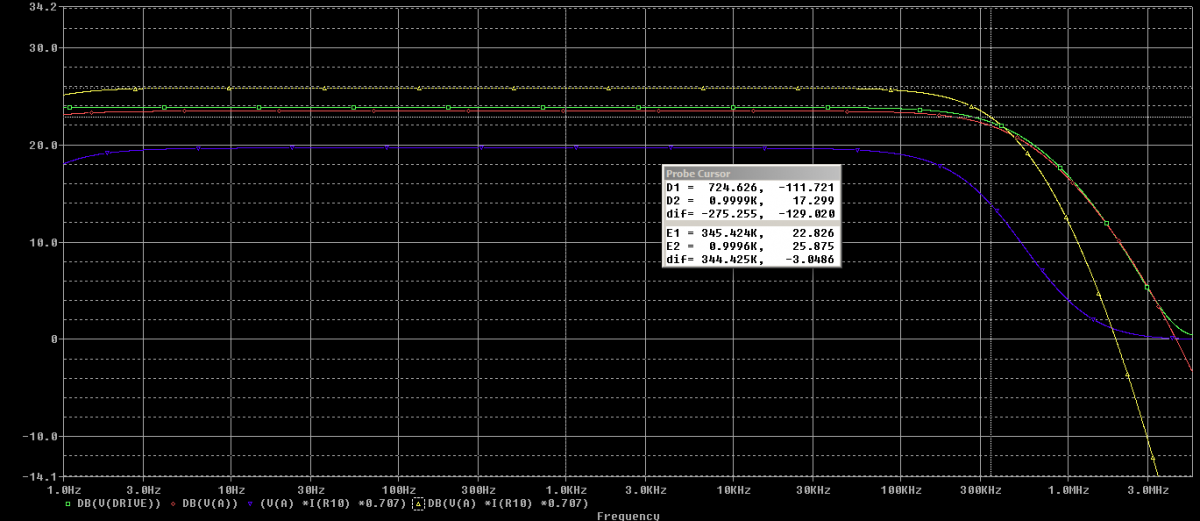
Task: Click the D1 = 724.626 cursor row
Action: 751,187
